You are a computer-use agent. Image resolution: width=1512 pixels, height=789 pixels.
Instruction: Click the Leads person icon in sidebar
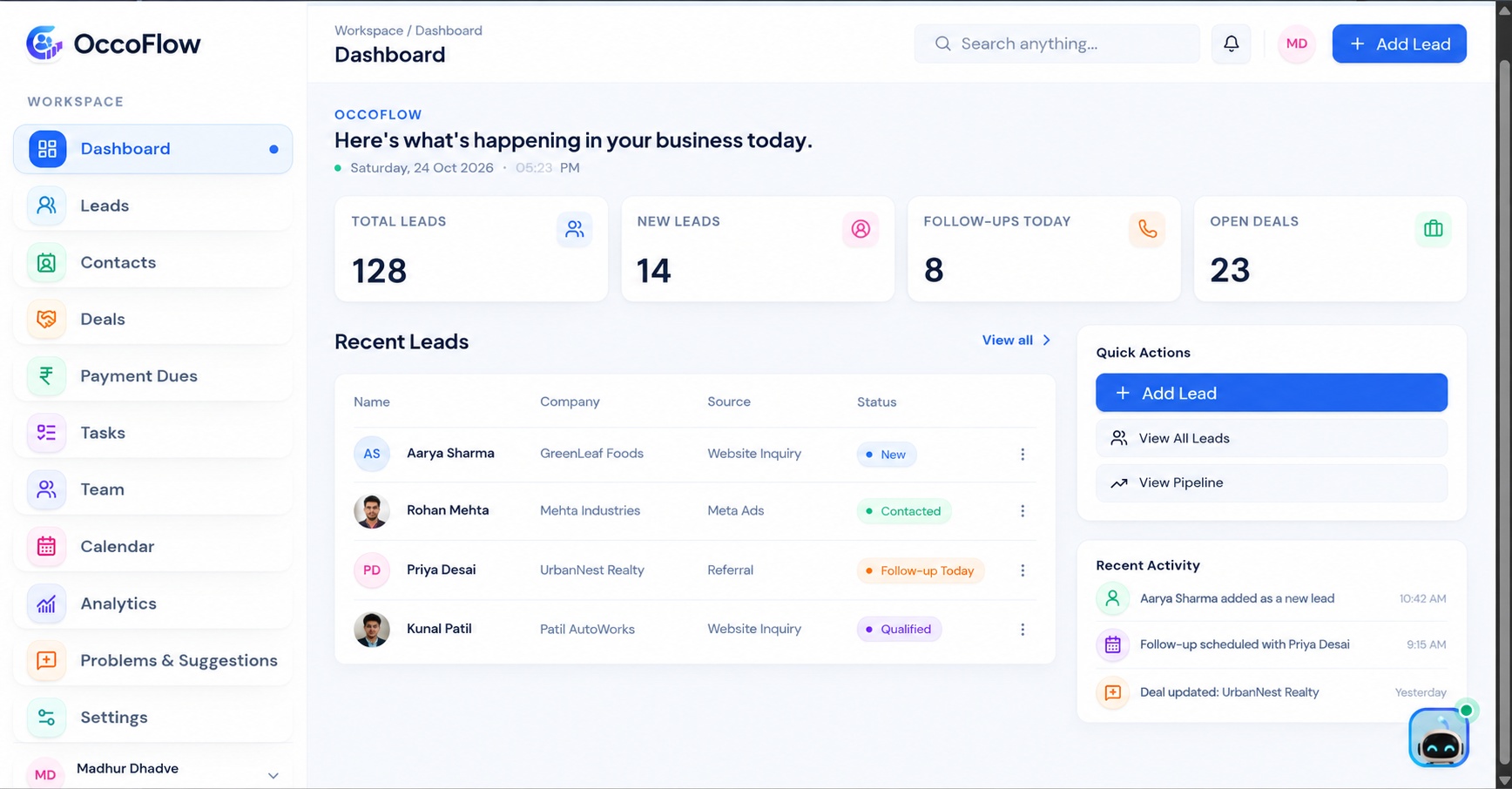pyautogui.click(x=47, y=206)
